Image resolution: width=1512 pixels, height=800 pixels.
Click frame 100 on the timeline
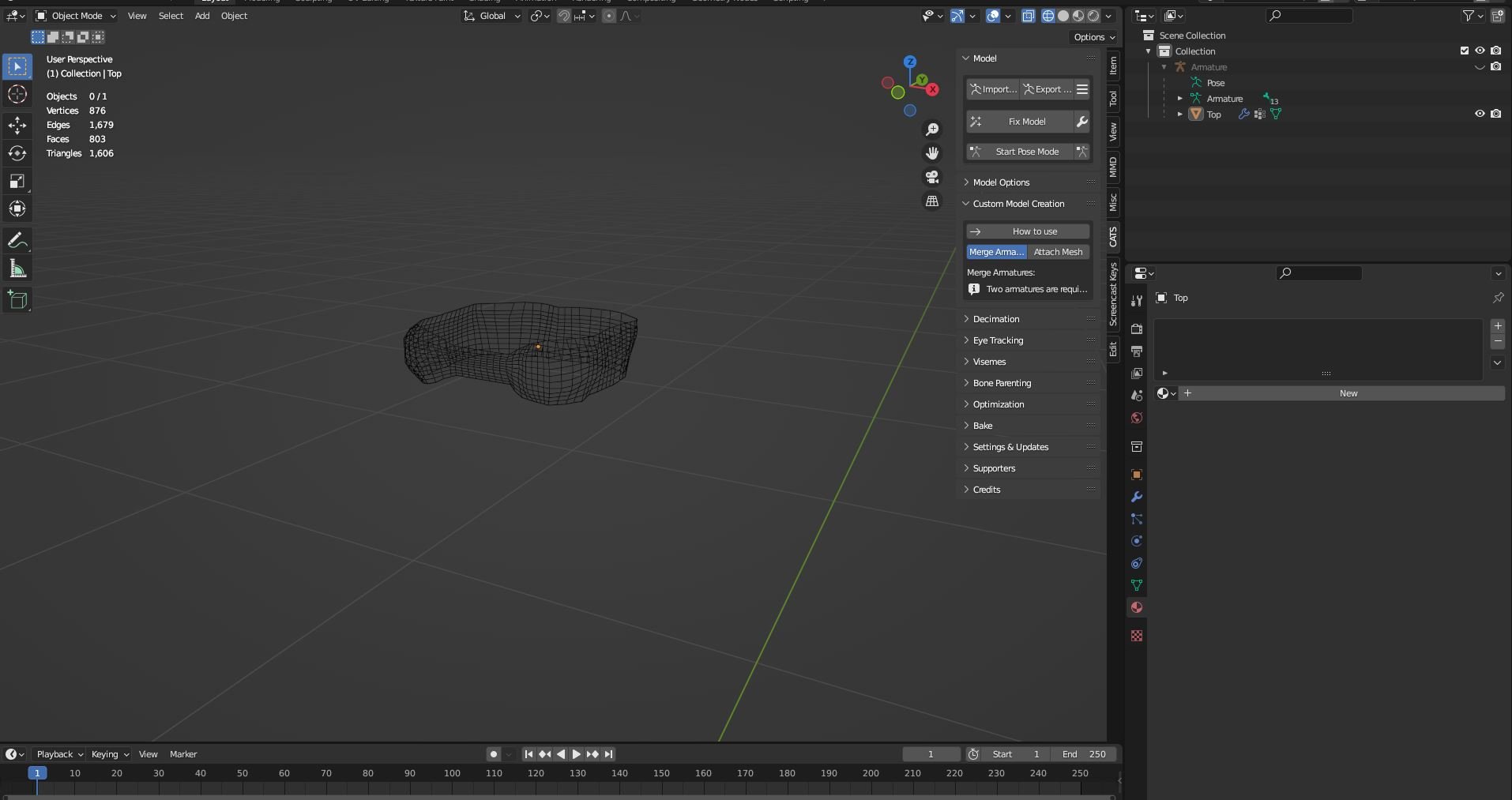click(452, 773)
